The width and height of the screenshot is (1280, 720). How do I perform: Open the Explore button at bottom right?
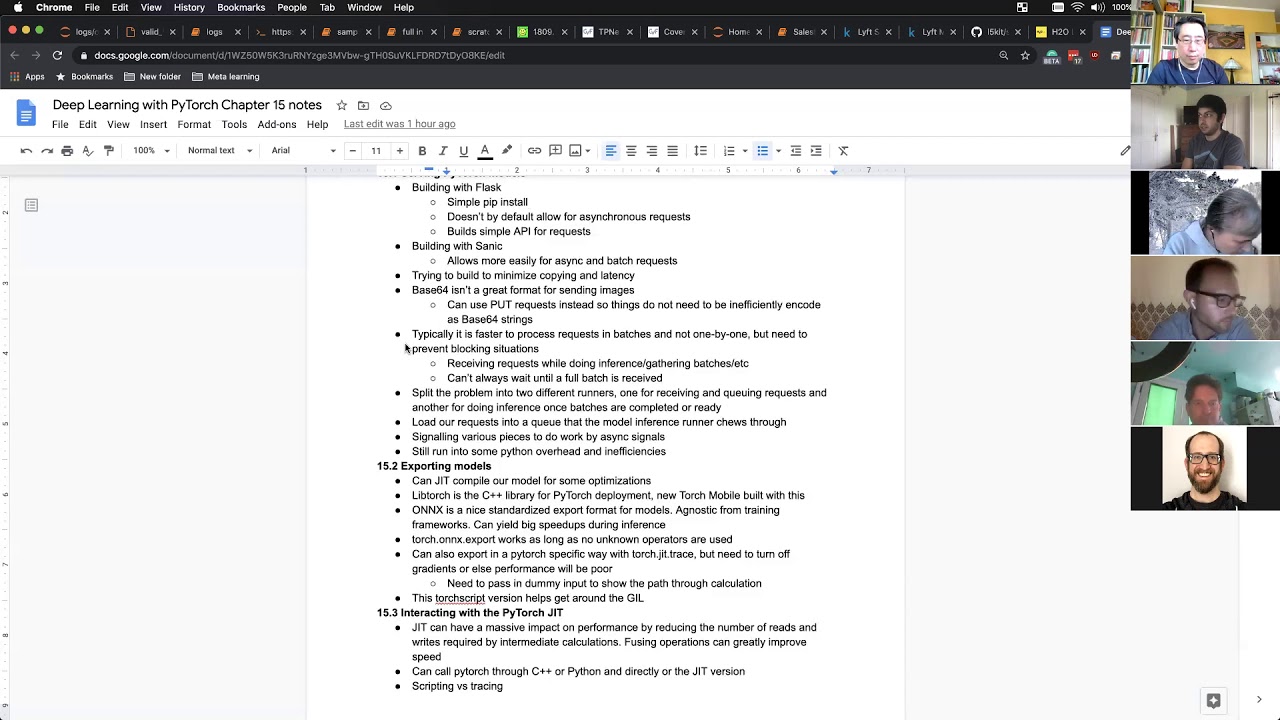(x=1213, y=700)
